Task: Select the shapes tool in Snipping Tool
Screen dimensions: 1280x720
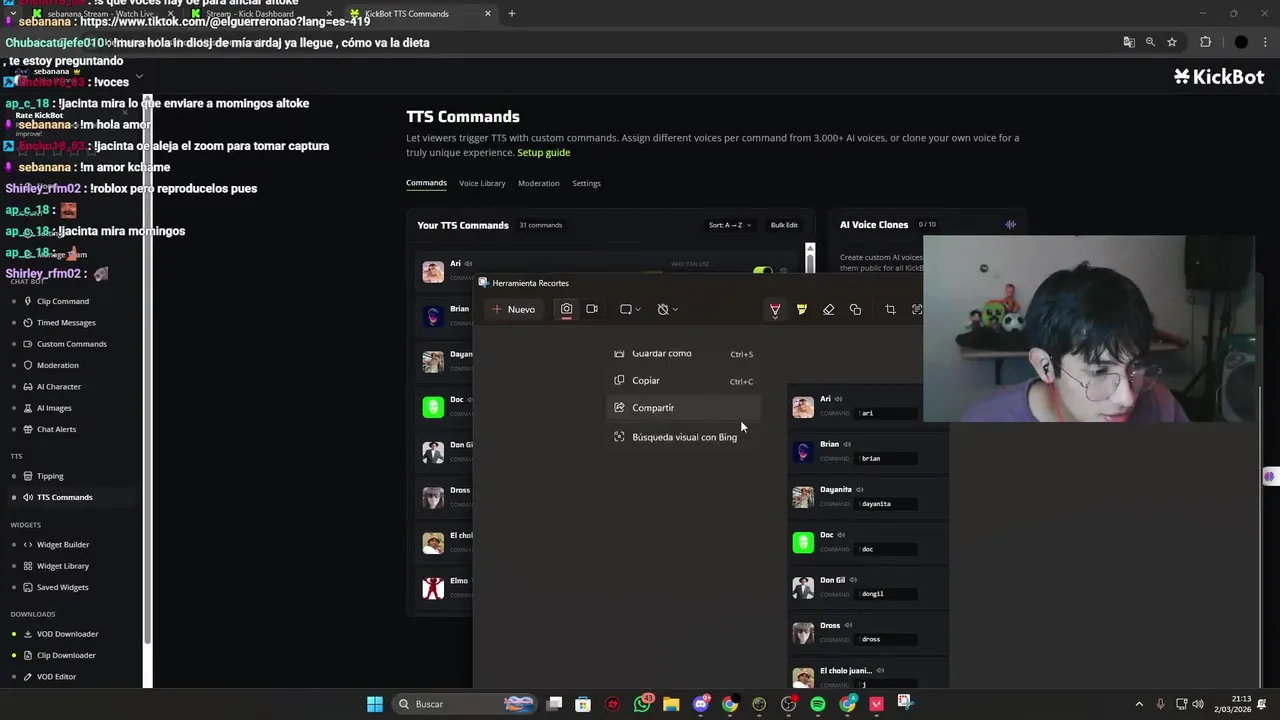Action: coord(855,310)
